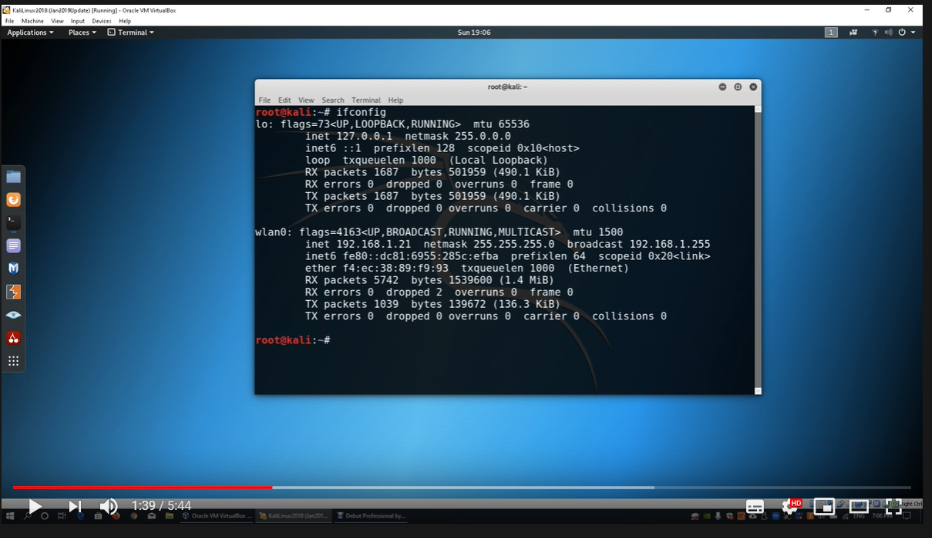This screenshot has height=538, width=932.
Task: Launch the Metasploit icon in dock
Action: (14, 268)
